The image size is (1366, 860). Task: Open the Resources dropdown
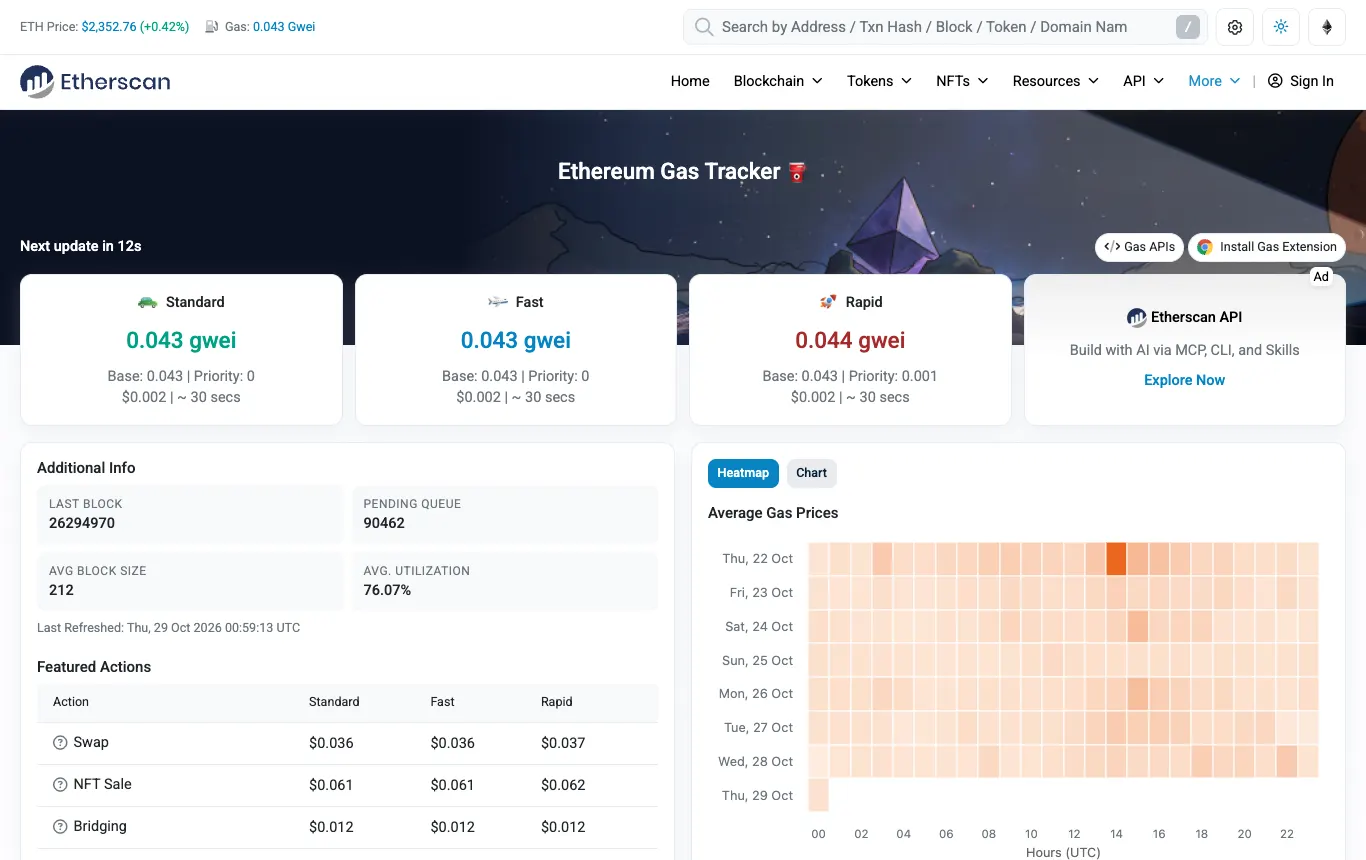[x=1055, y=81]
